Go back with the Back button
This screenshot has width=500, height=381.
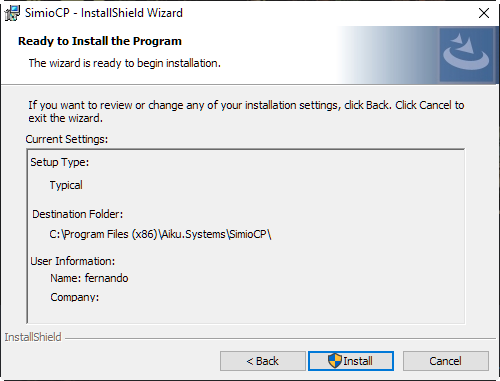[x=263, y=361]
